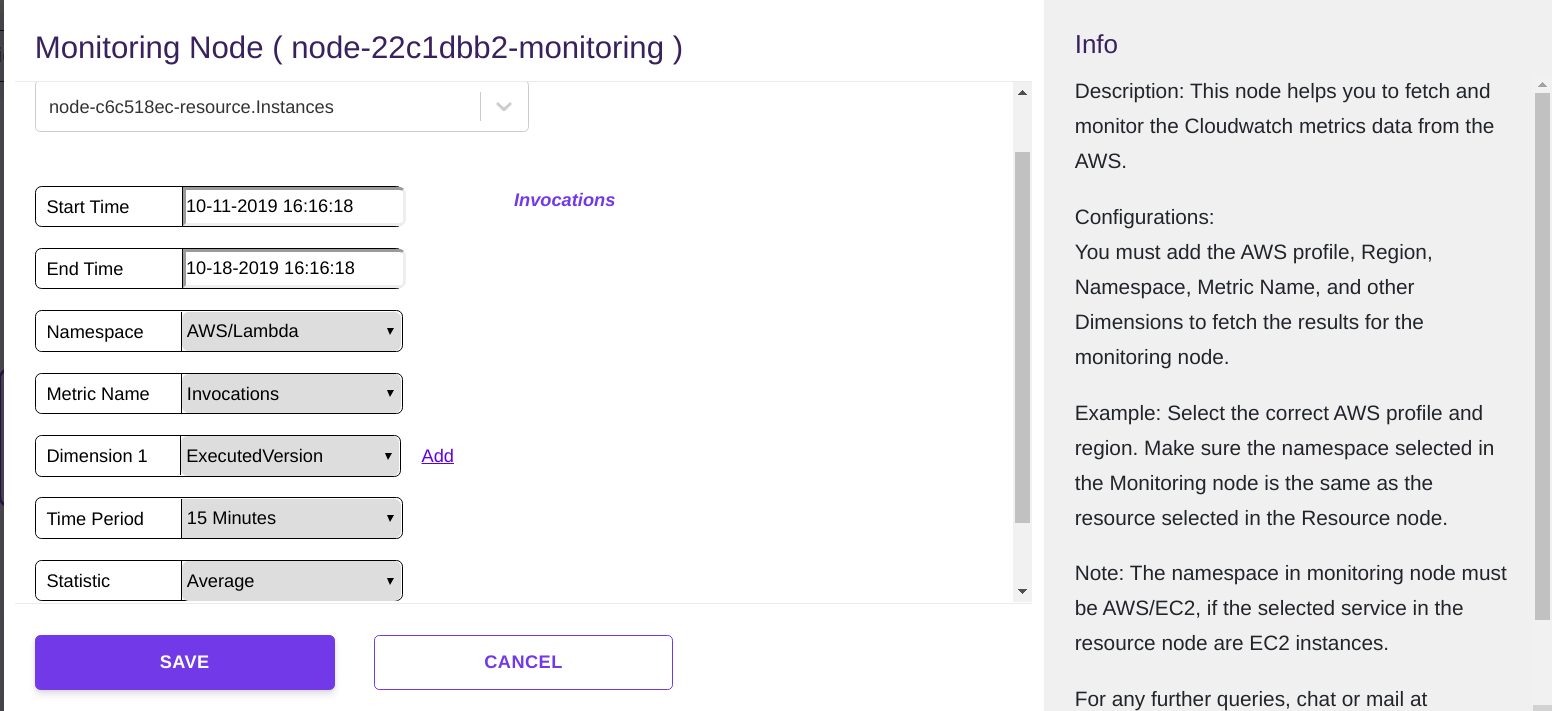Click the Statistic dropdown arrow icon
The height and width of the screenshot is (711, 1552).
390,580
